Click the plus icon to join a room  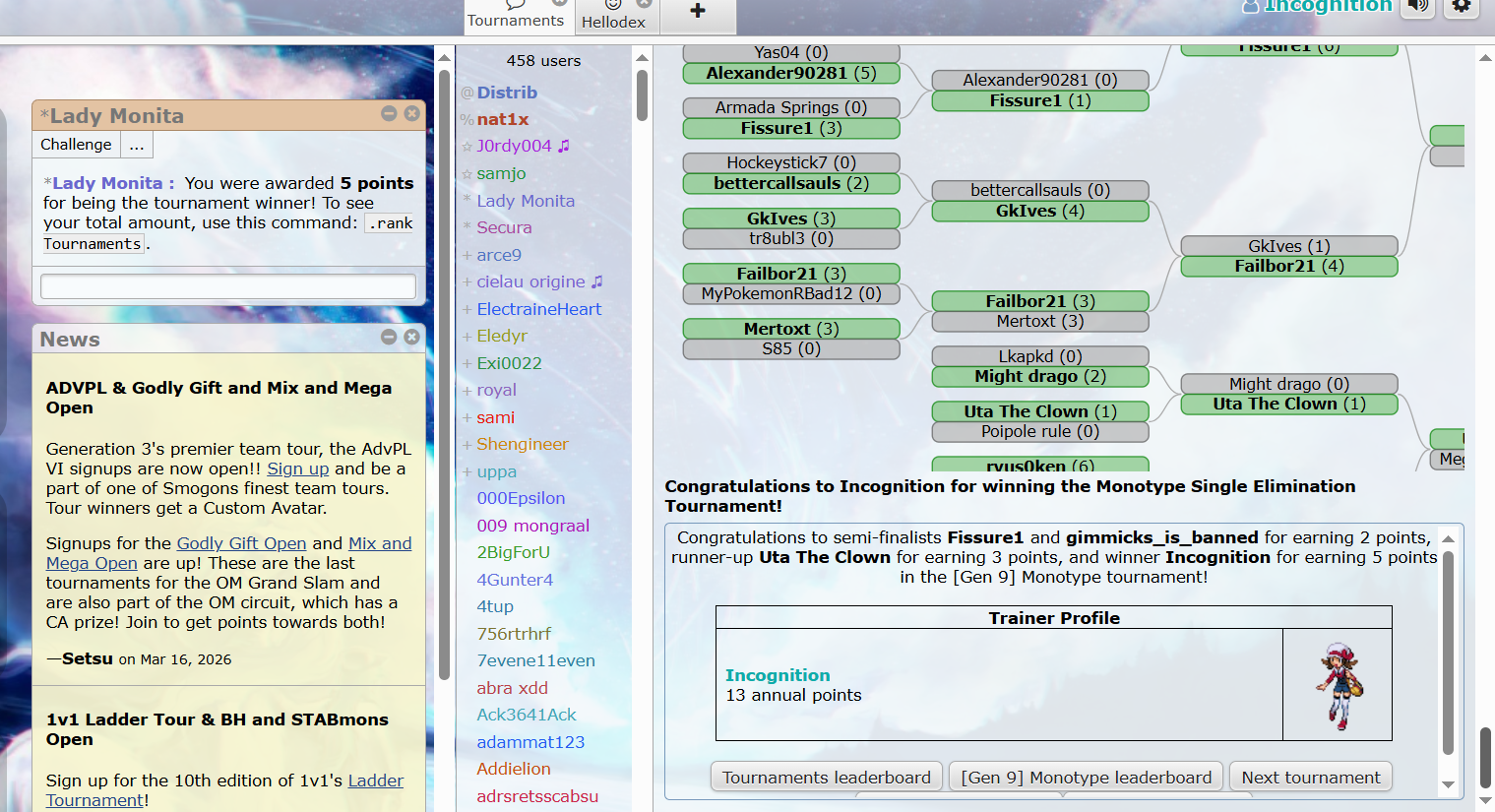coord(698,12)
